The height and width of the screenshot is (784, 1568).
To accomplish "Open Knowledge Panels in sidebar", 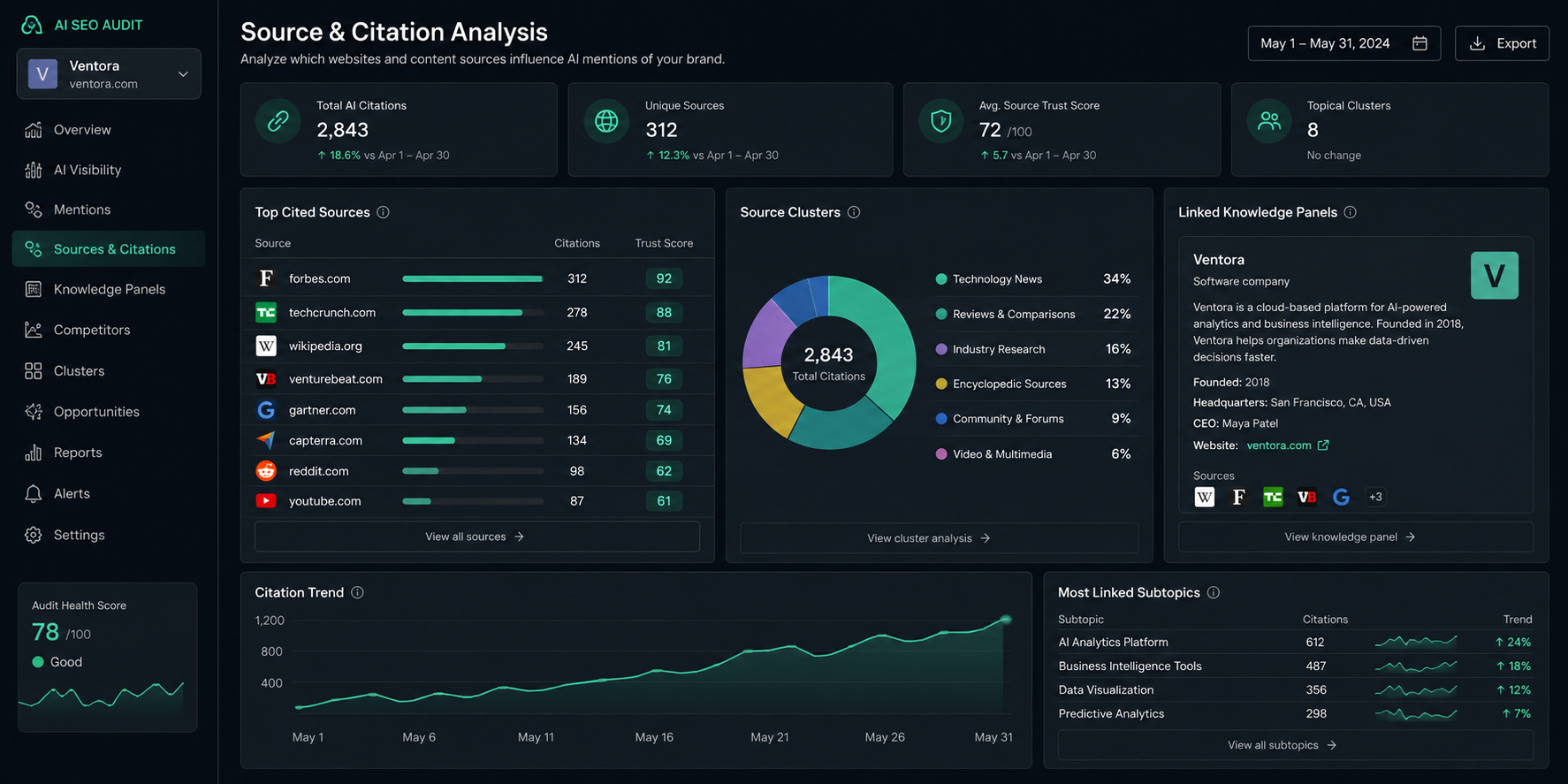I will 108,289.
